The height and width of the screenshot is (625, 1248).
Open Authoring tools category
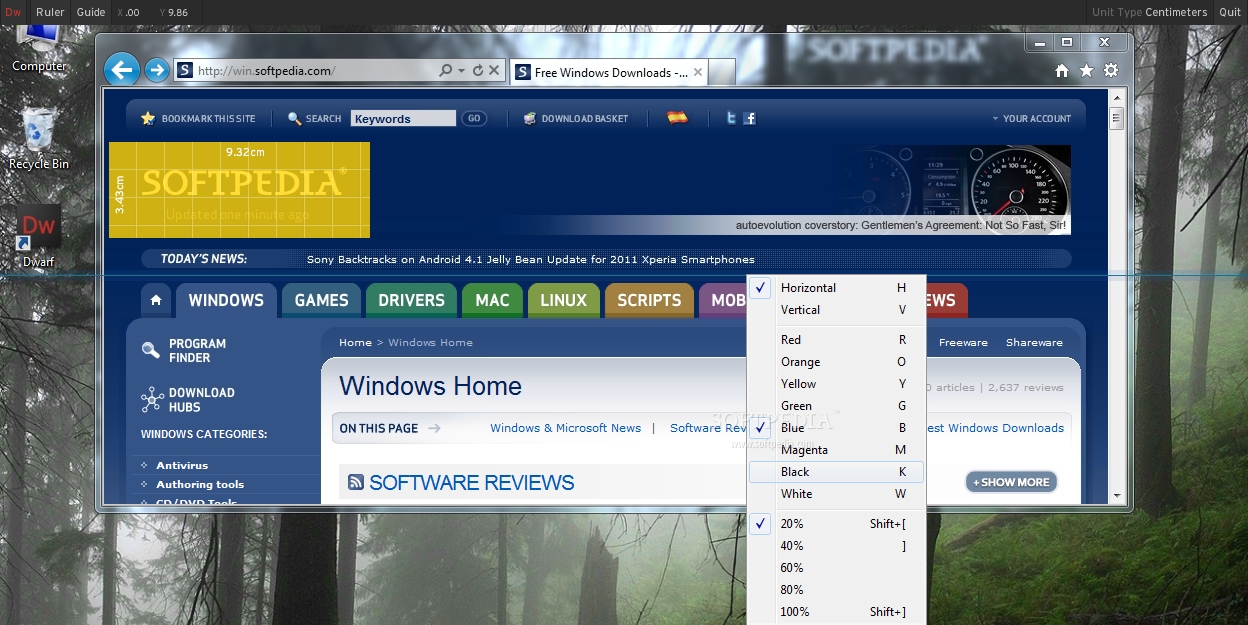200,484
